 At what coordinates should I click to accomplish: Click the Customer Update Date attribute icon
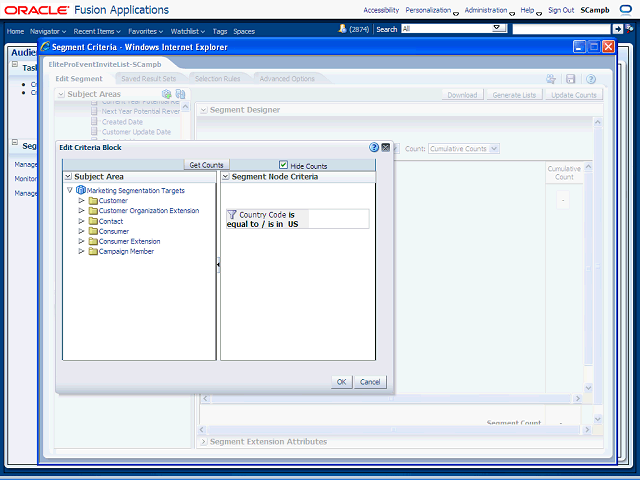94,131
